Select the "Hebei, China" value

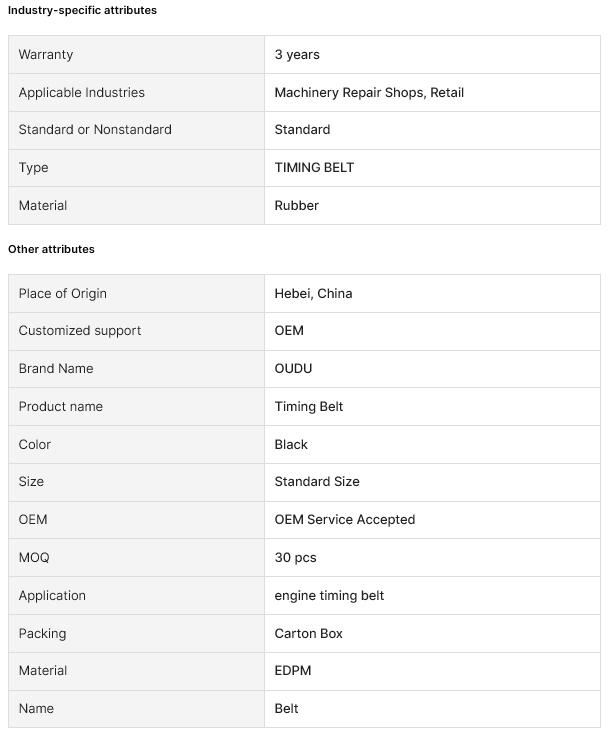[x=313, y=294]
